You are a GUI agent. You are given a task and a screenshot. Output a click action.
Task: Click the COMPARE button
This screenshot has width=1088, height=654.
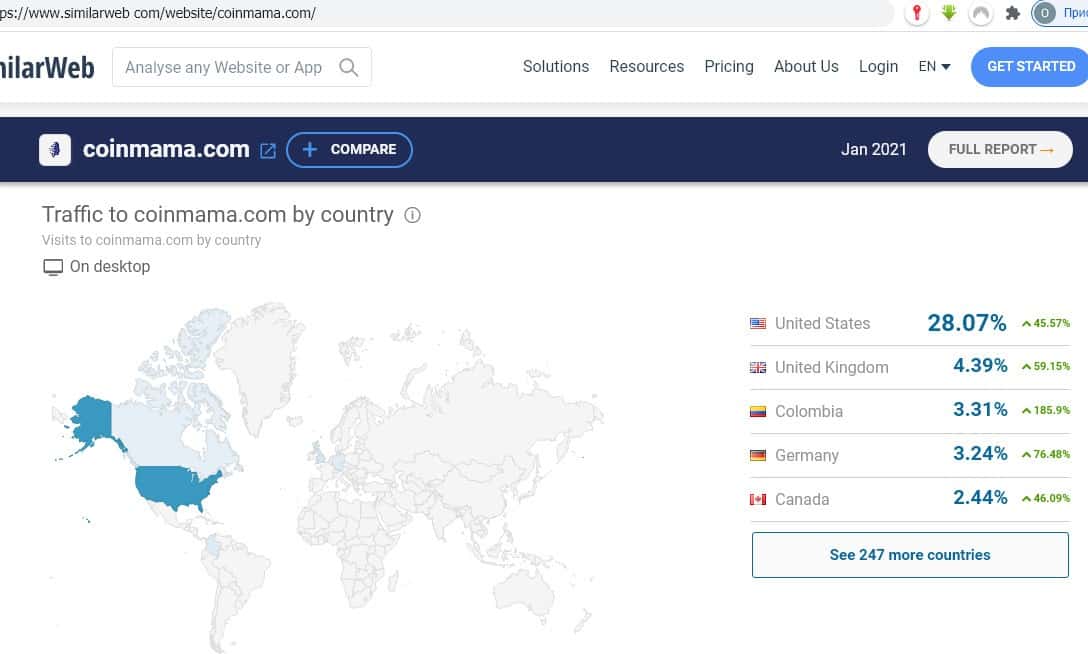tap(350, 150)
